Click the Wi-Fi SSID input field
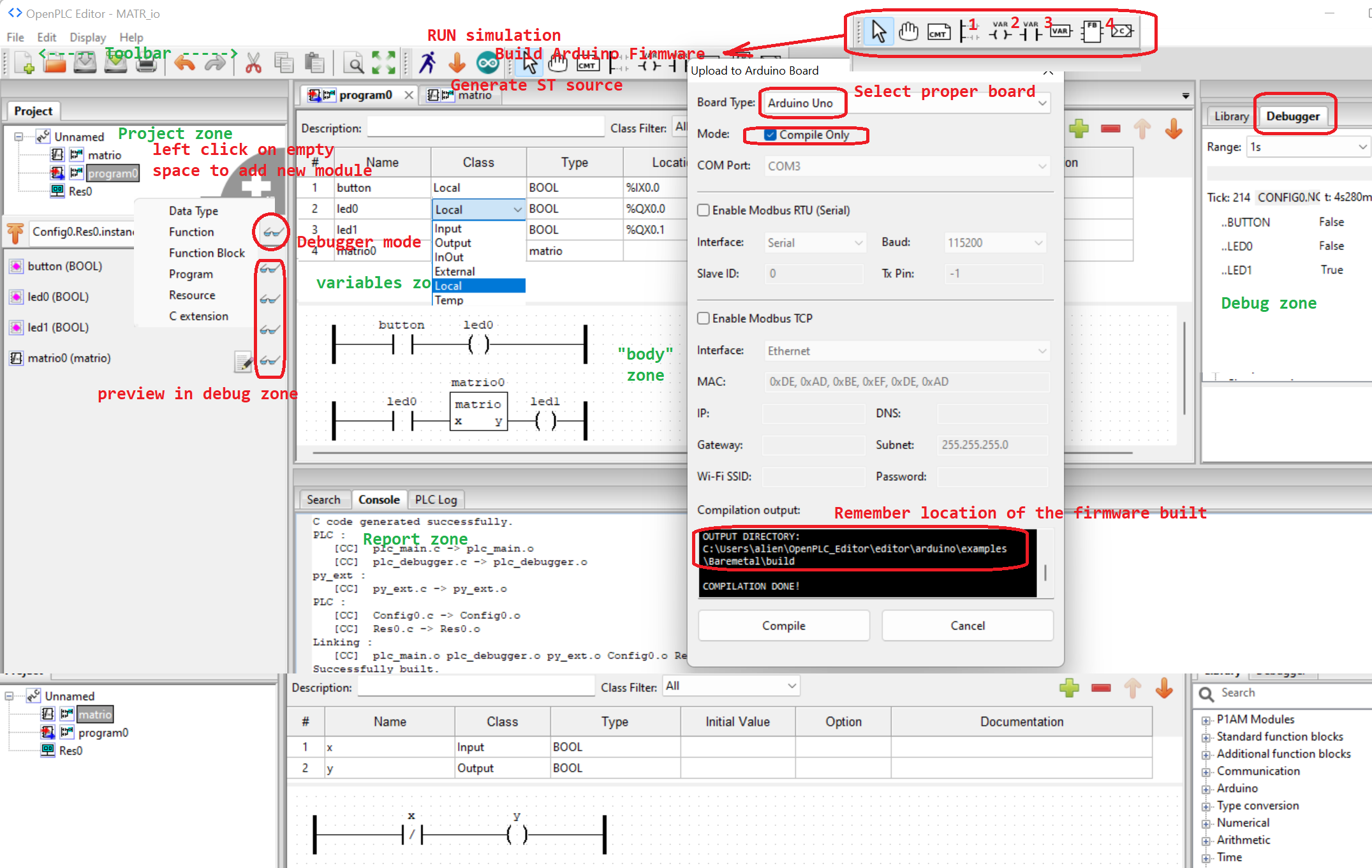This screenshot has height=868, width=1372. coord(814,476)
